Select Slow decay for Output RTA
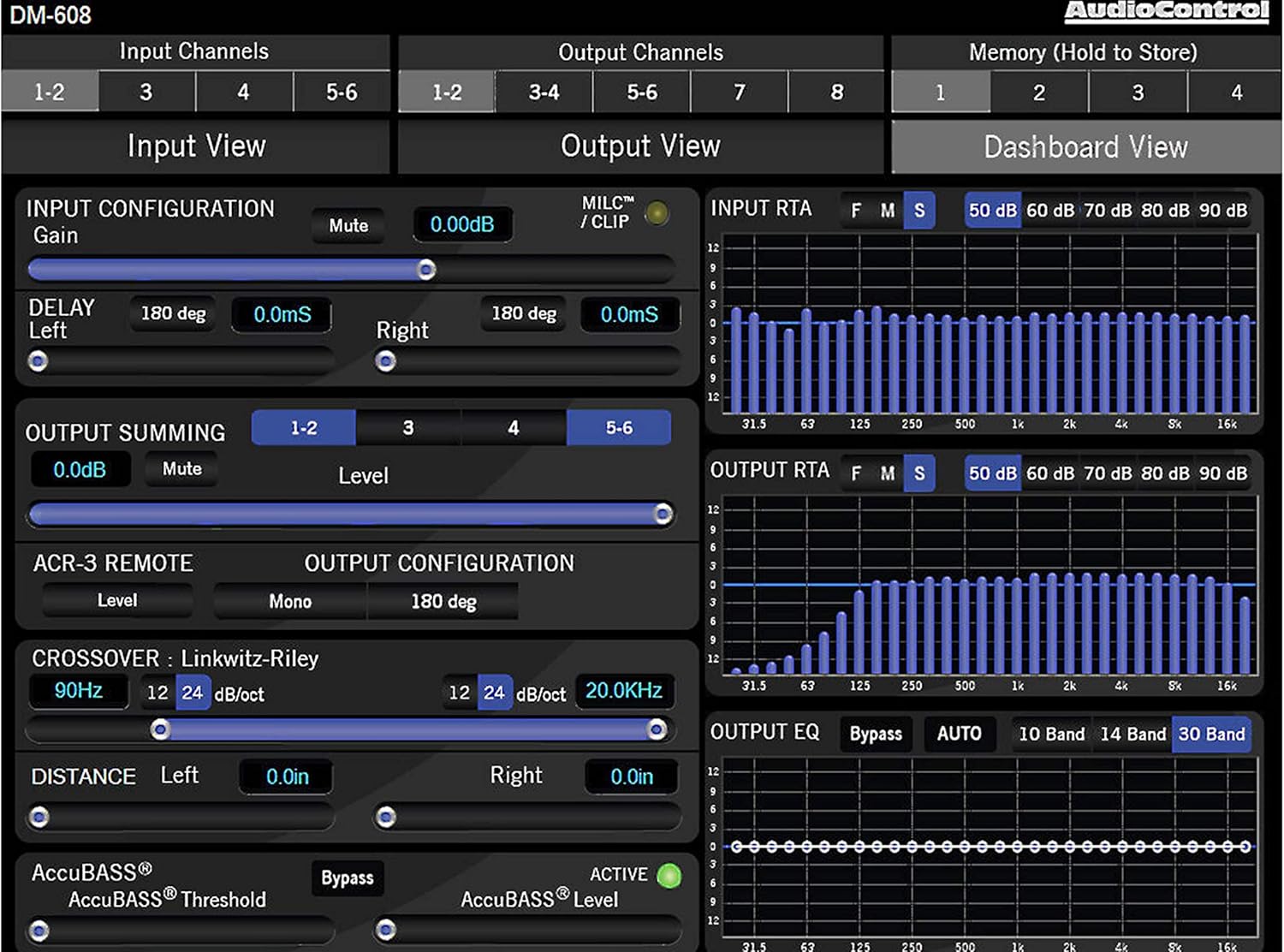This screenshot has height=952, width=1284. tap(920, 472)
